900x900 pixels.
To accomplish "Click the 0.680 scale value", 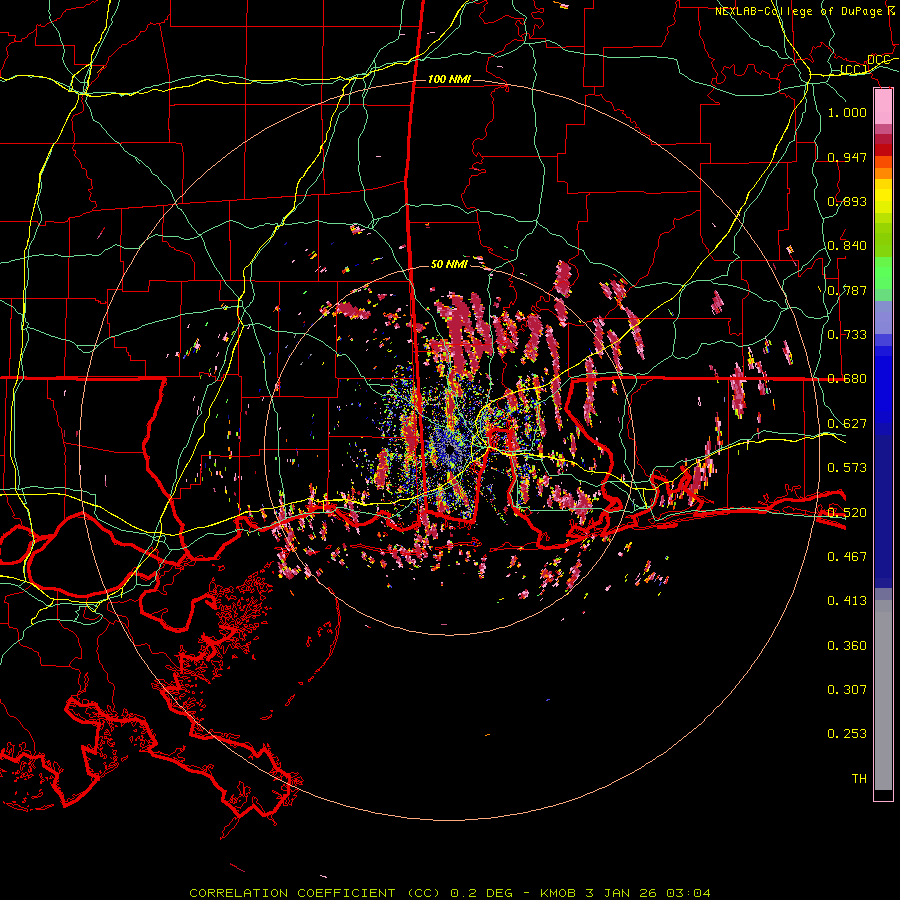I will (847, 379).
